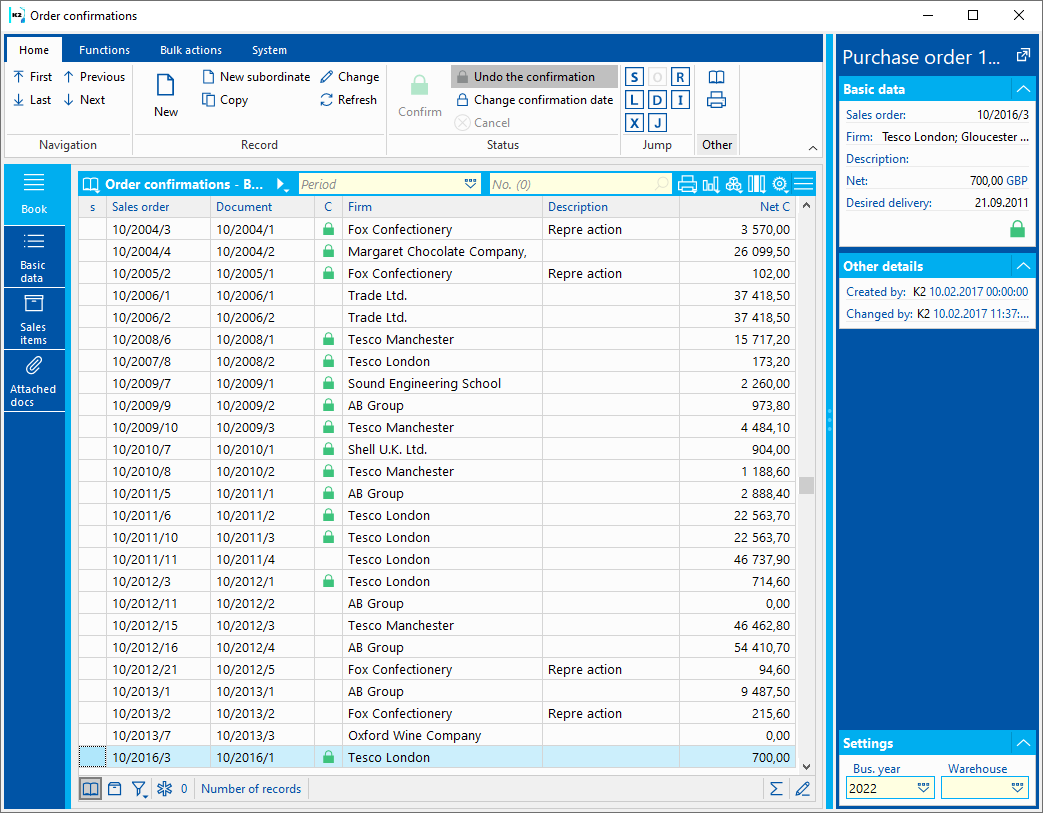
Task: Click the No. search input field
Action: pos(570,184)
